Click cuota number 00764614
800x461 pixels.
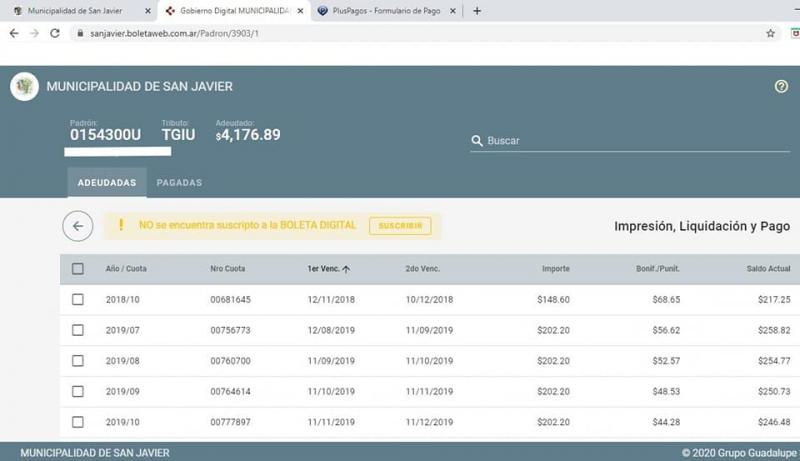pos(231,392)
